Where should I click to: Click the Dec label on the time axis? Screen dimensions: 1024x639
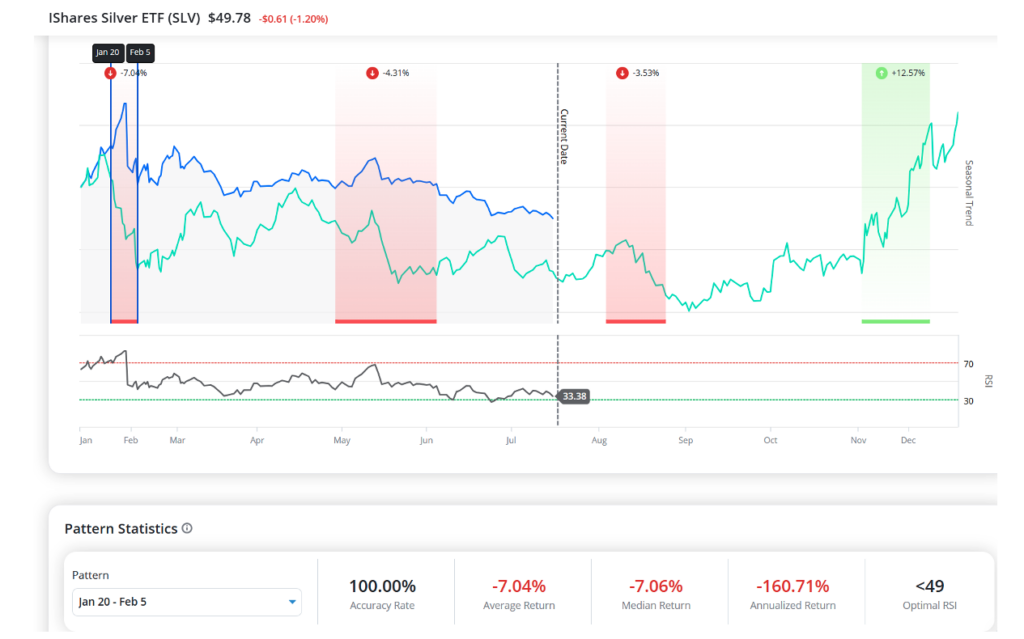908,440
